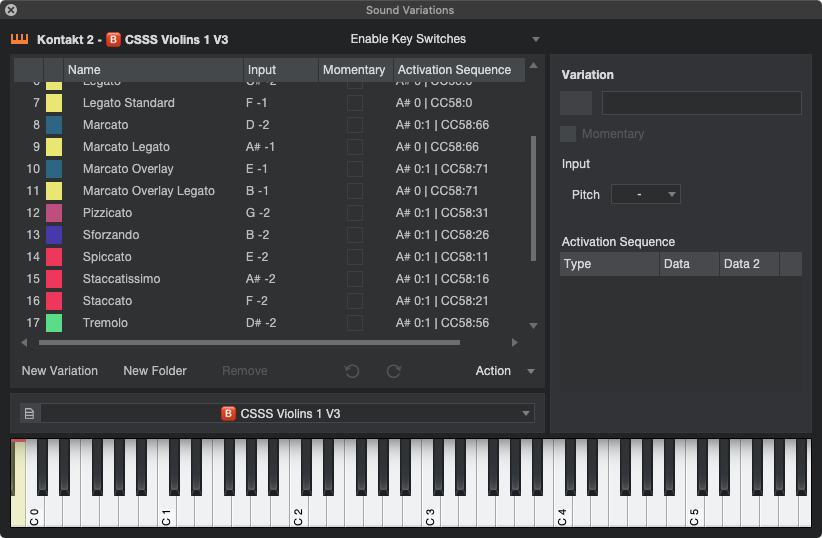Toggle Momentary checkbox for Marcato Overlay row 10
822x538 pixels.
(355, 169)
